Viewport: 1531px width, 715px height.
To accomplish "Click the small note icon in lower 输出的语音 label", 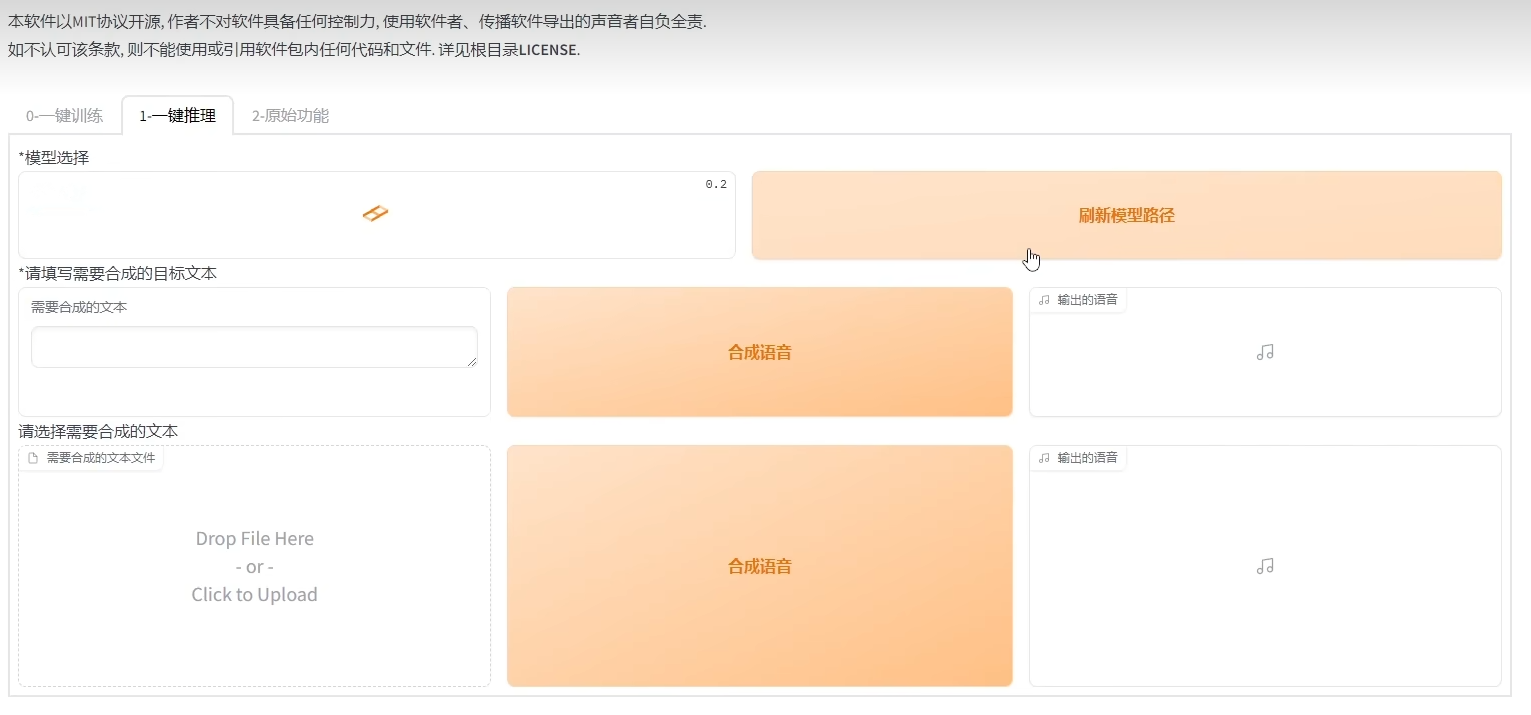I will click(x=1044, y=458).
